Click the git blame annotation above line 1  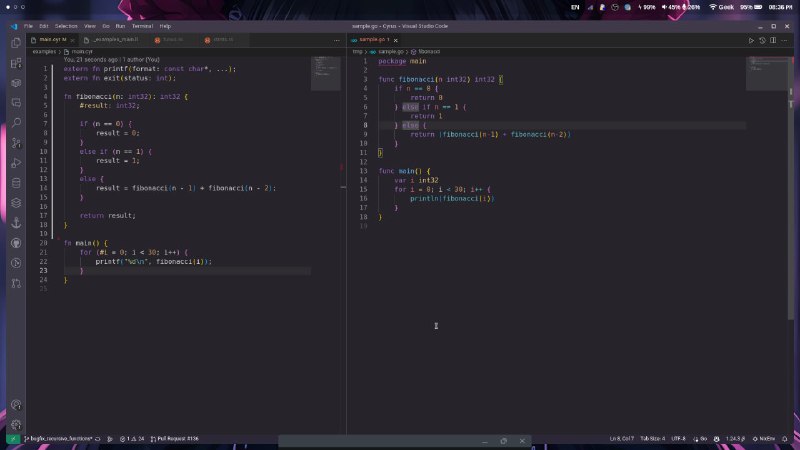(x=112, y=60)
